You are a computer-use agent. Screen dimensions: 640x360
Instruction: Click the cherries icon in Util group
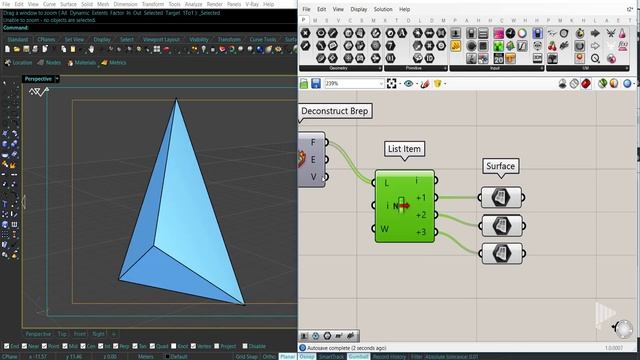(552, 46)
